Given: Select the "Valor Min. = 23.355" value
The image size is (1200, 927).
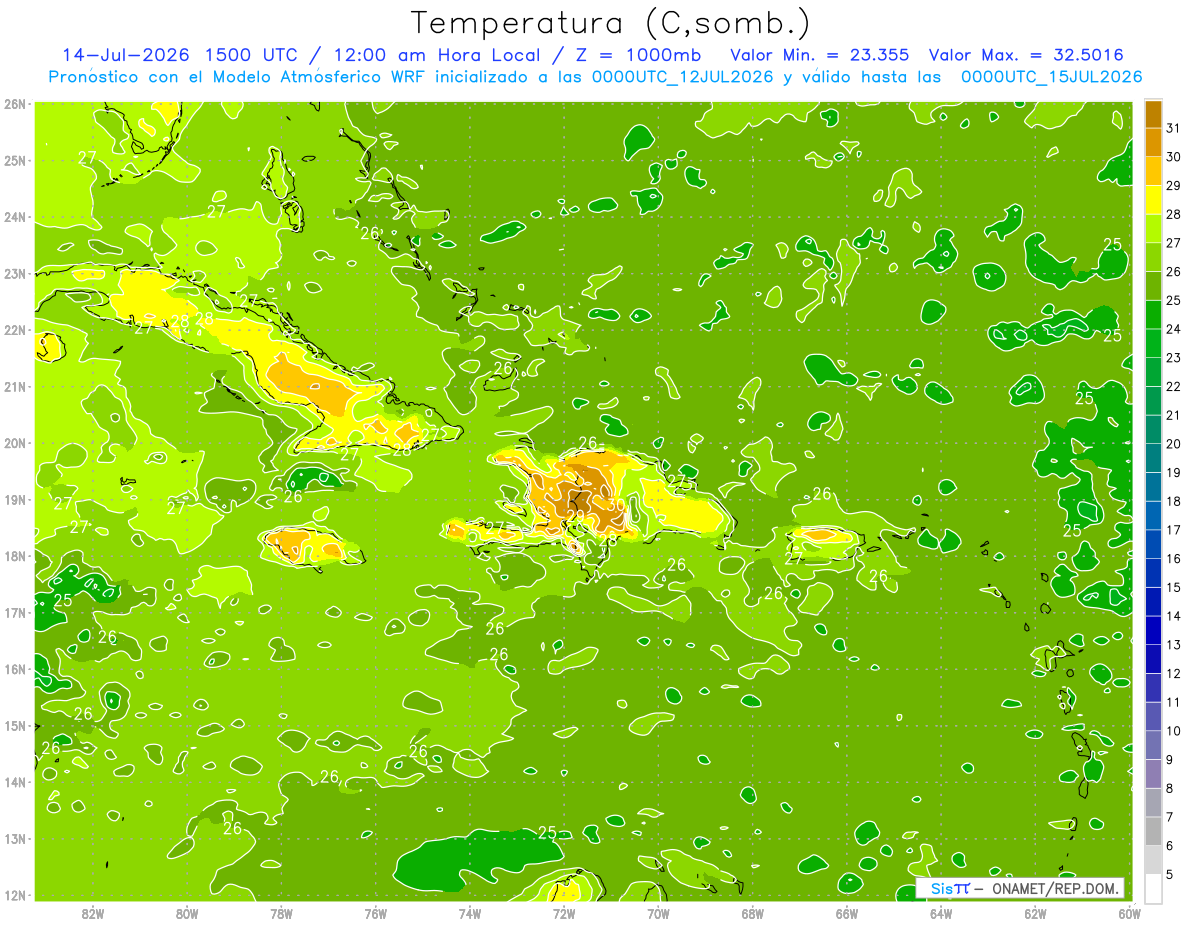Looking at the screenshot, I should (x=820, y=55).
